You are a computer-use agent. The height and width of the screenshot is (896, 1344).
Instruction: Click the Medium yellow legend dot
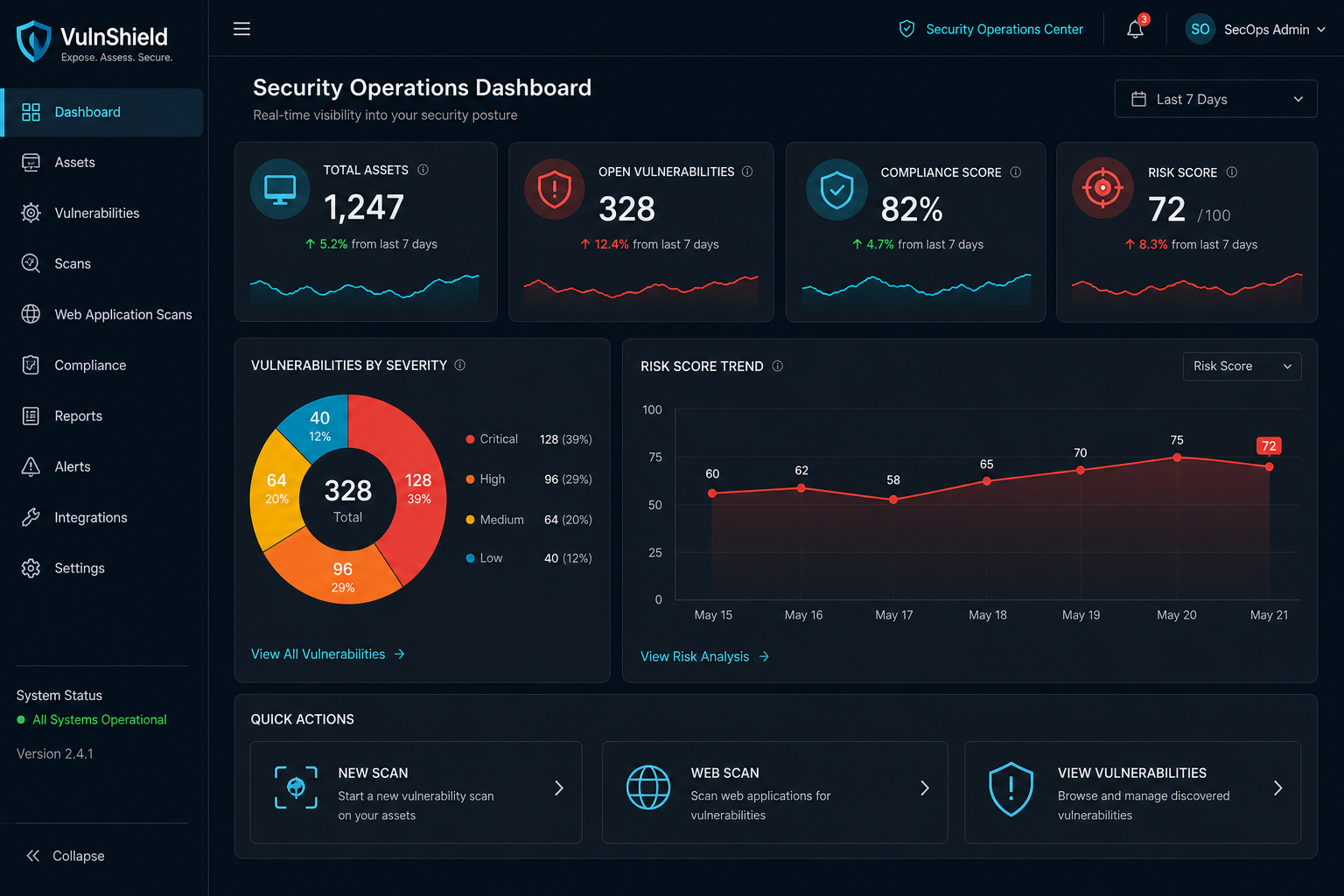(471, 520)
